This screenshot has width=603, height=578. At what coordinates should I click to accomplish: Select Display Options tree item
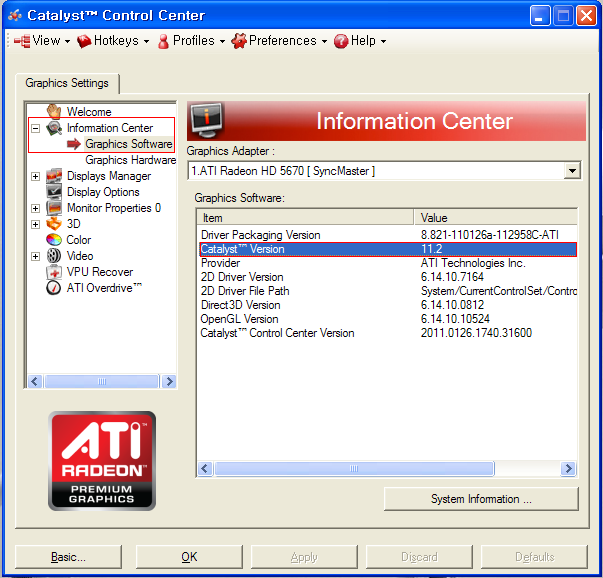103,192
